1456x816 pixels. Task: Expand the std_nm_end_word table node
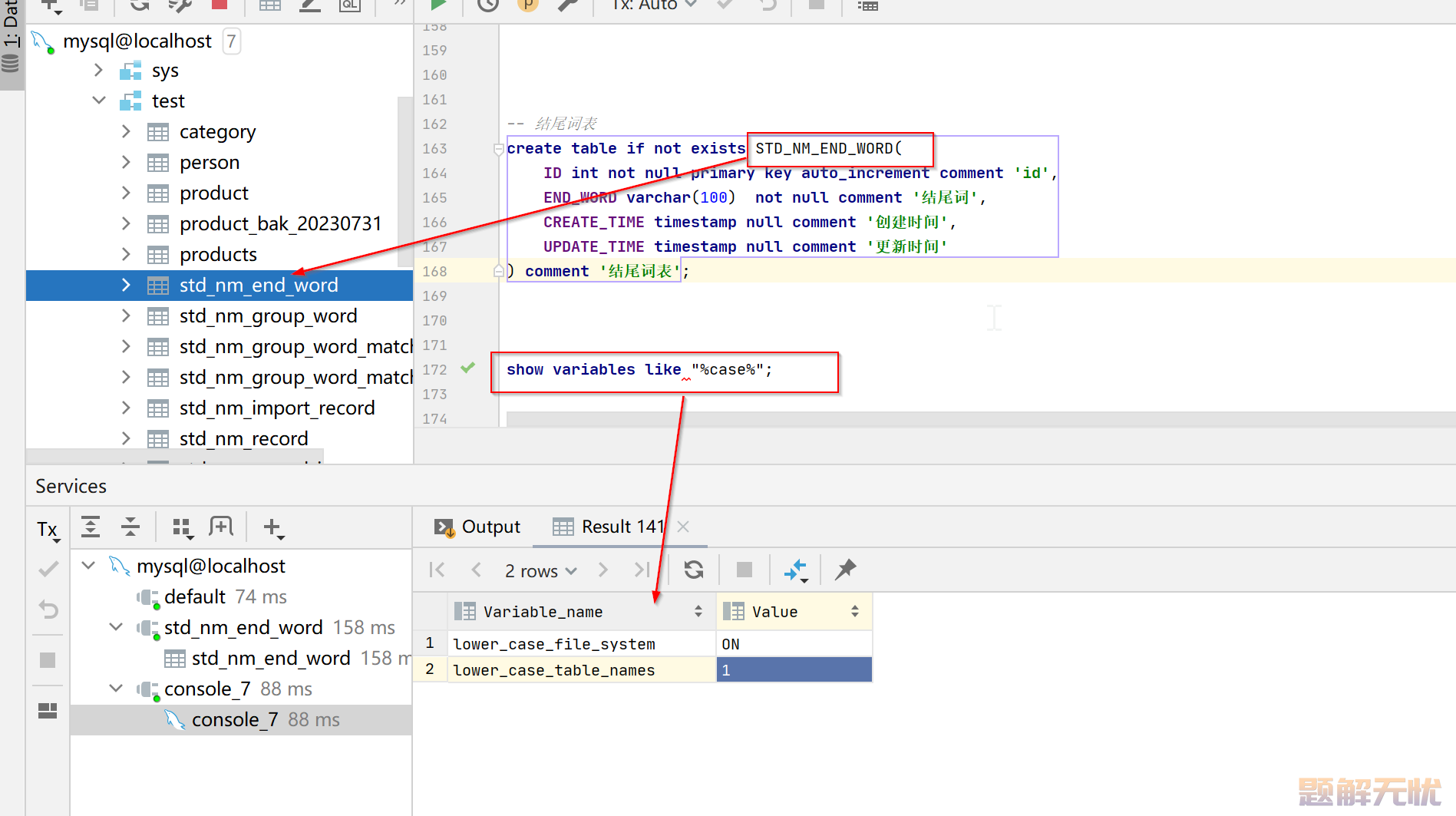tap(126, 285)
